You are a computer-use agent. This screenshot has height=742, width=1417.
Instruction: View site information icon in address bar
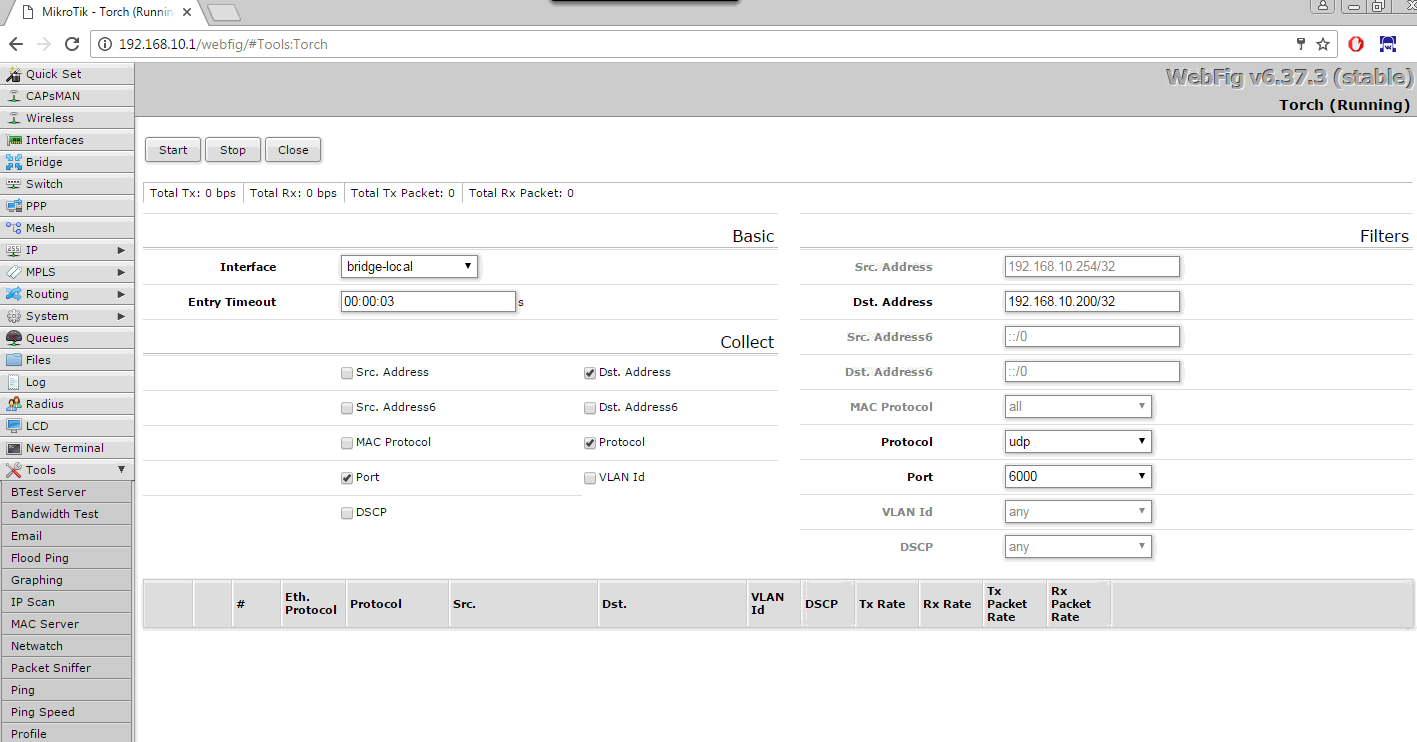(x=105, y=44)
